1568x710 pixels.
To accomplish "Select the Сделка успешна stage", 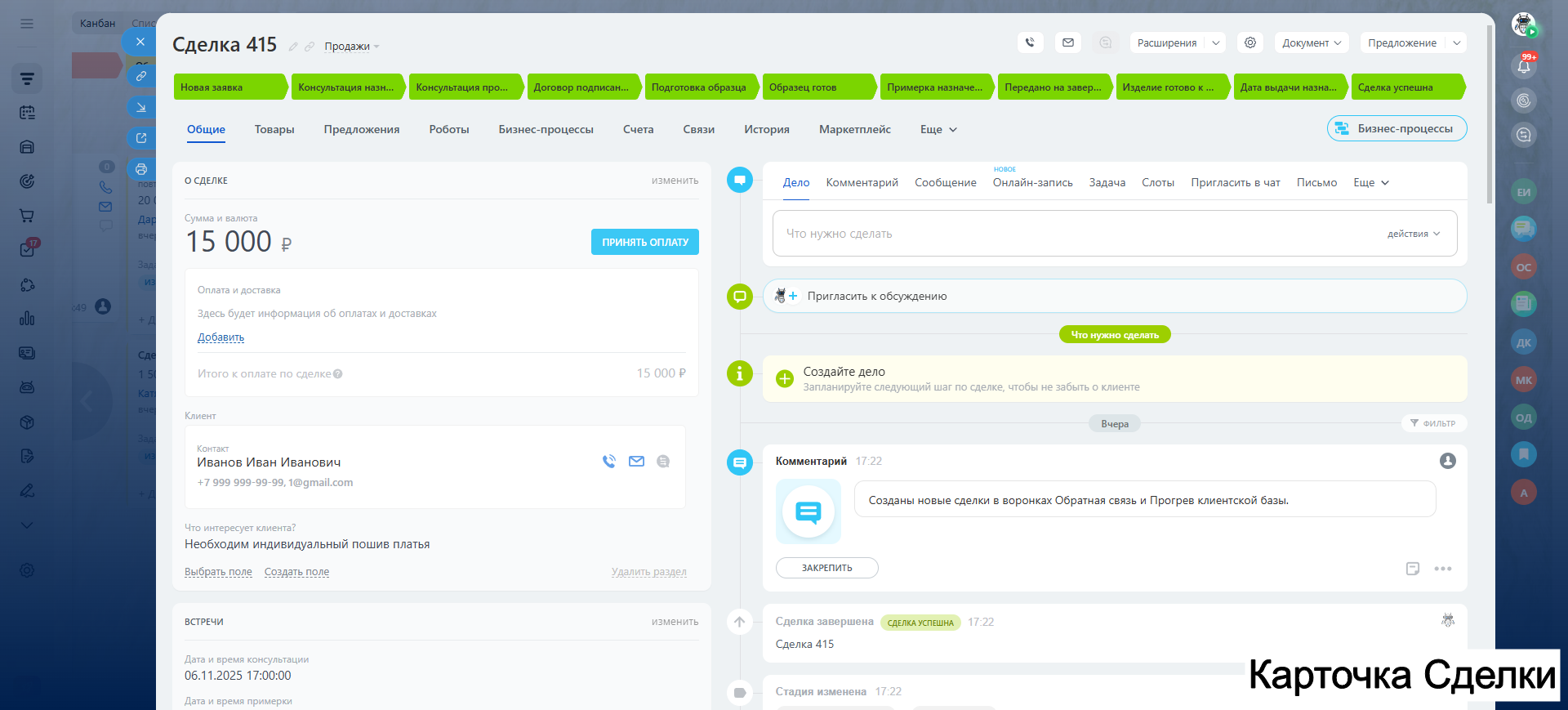I will click(x=1406, y=87).
